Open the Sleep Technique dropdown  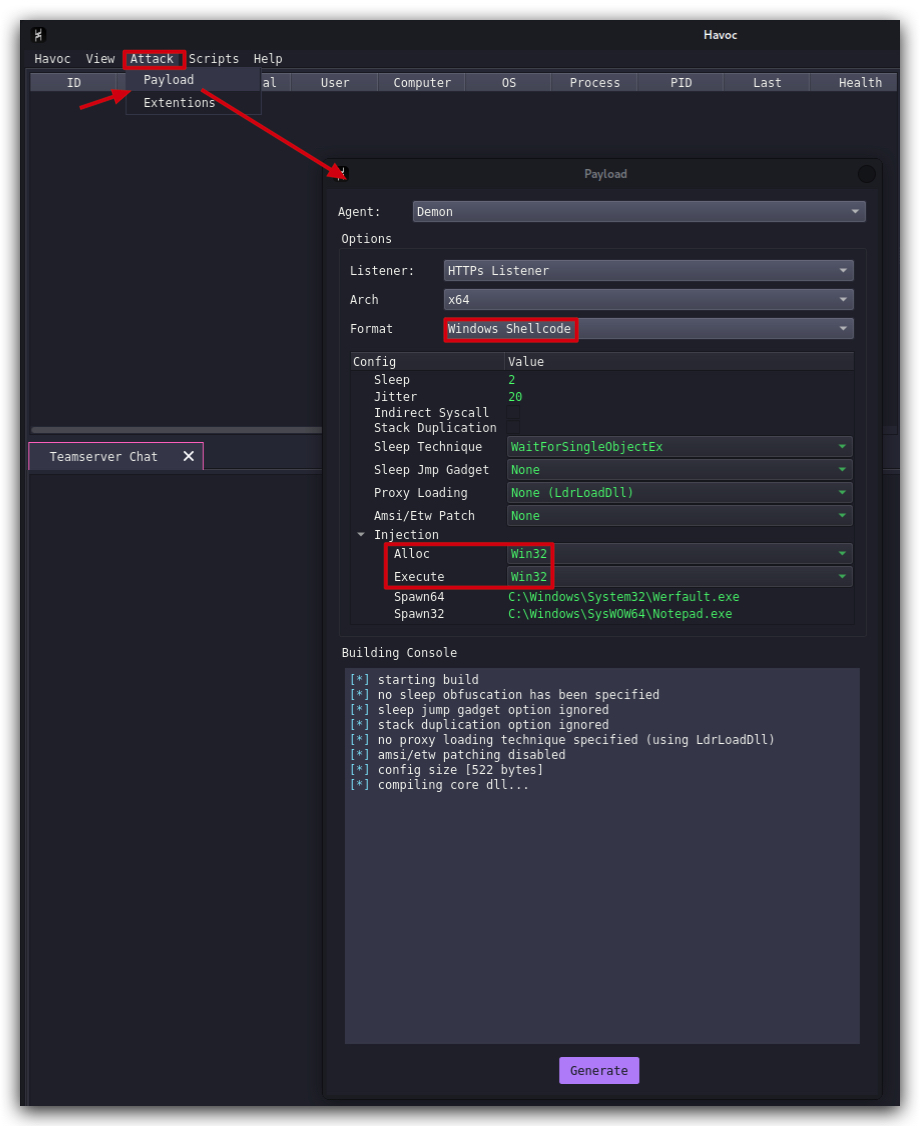point(679,447)
